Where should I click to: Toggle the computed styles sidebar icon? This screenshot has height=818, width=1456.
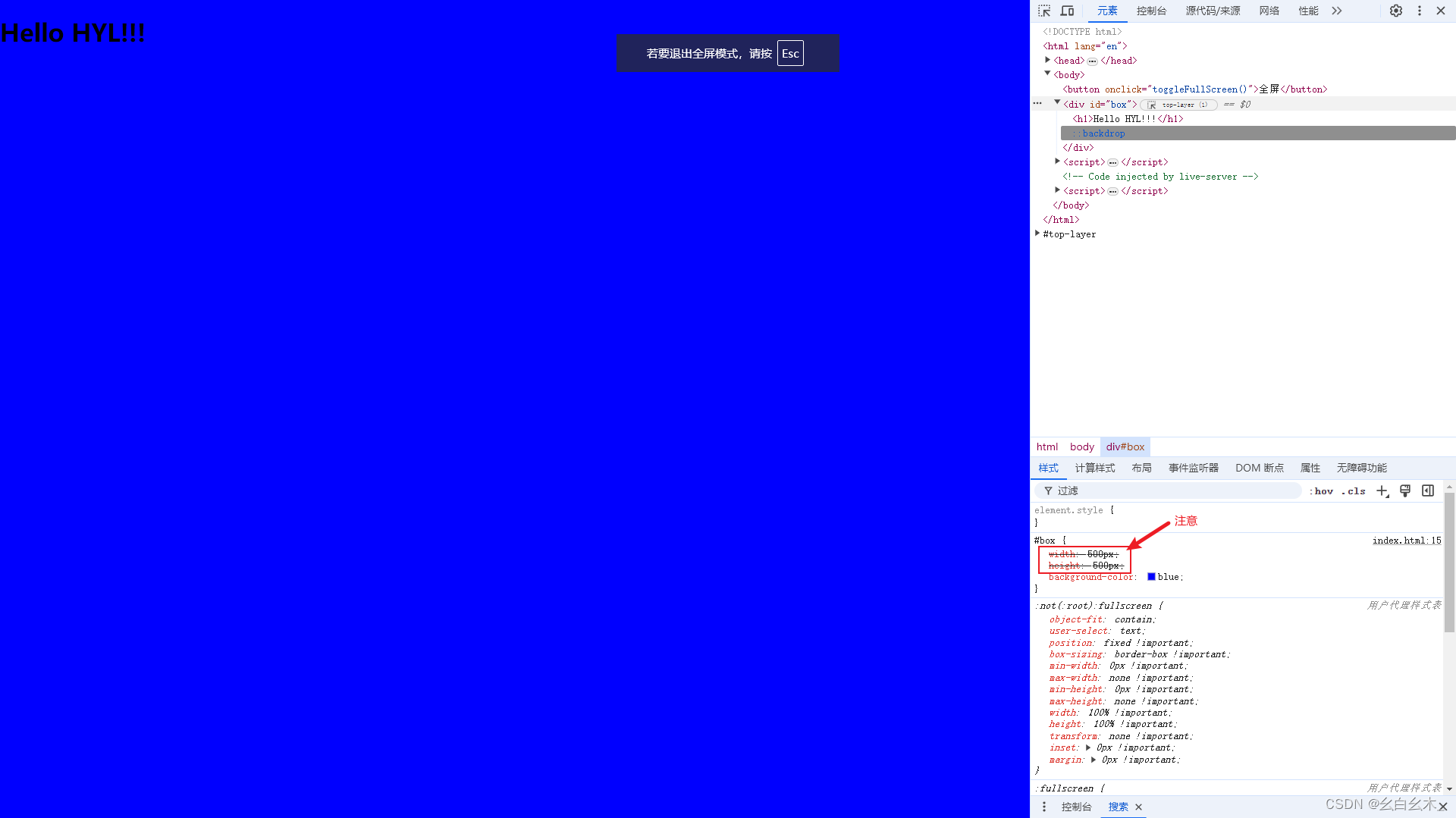pyautogui.click(x=1428, y=490)
